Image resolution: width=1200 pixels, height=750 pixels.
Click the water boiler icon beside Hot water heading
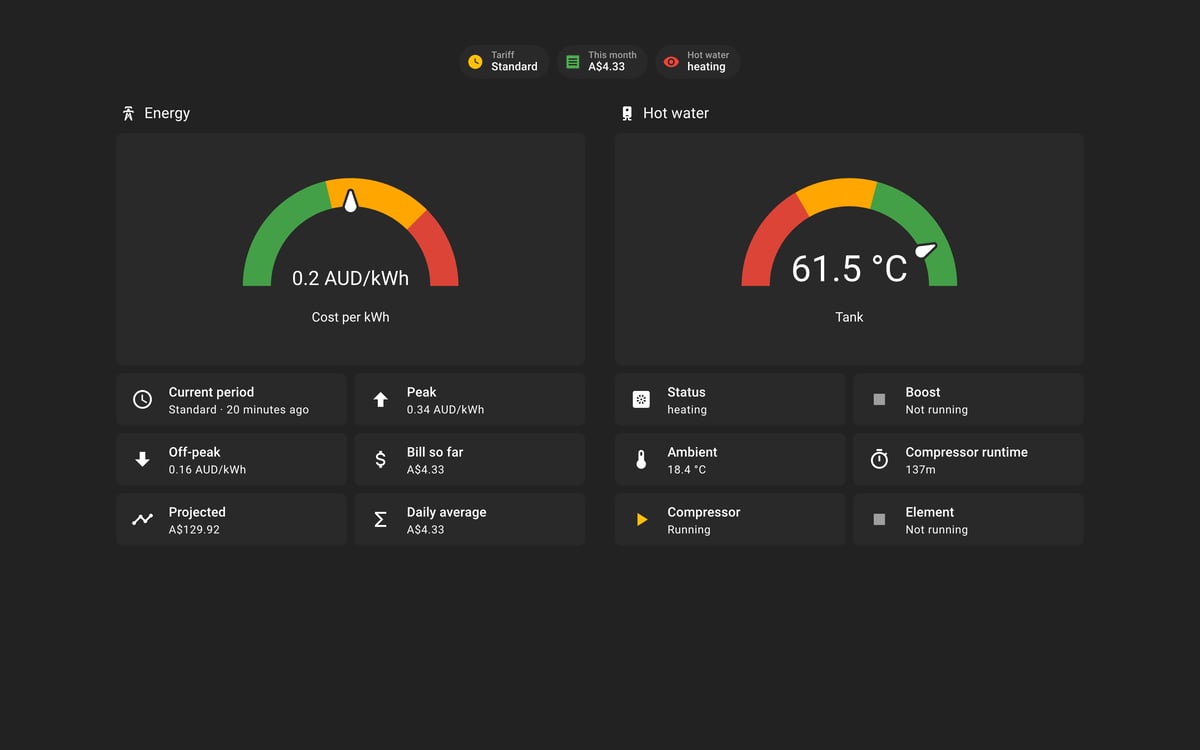627,113
